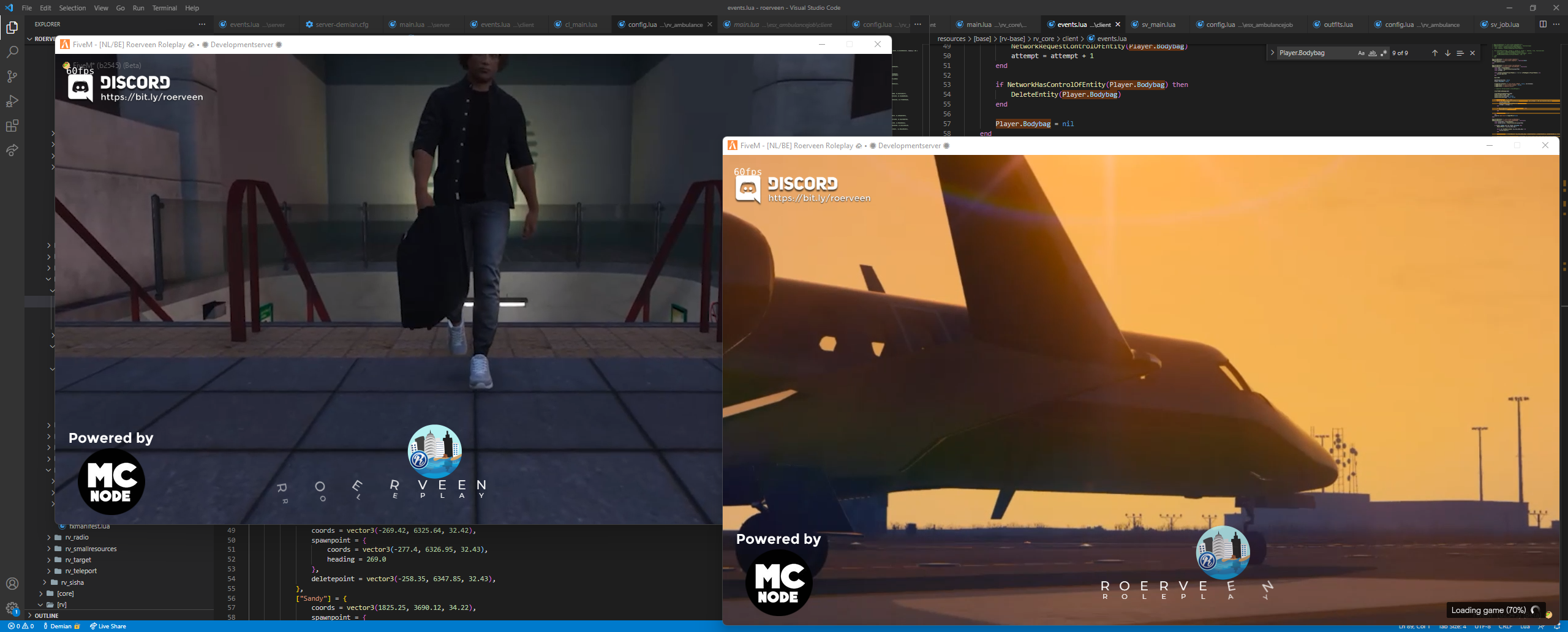
Task: Open the Search view in activity bar
Action: (12, 52)
